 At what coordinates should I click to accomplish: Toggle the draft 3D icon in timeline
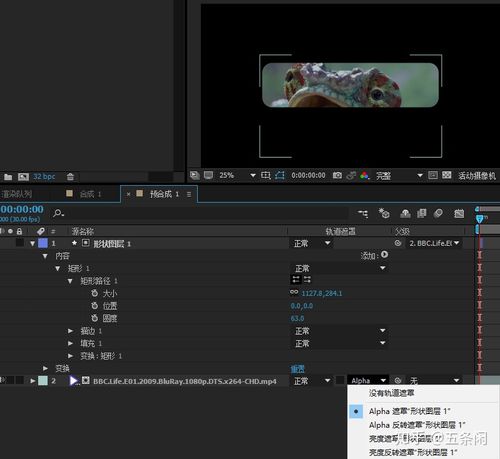click(x=384, y=213)
